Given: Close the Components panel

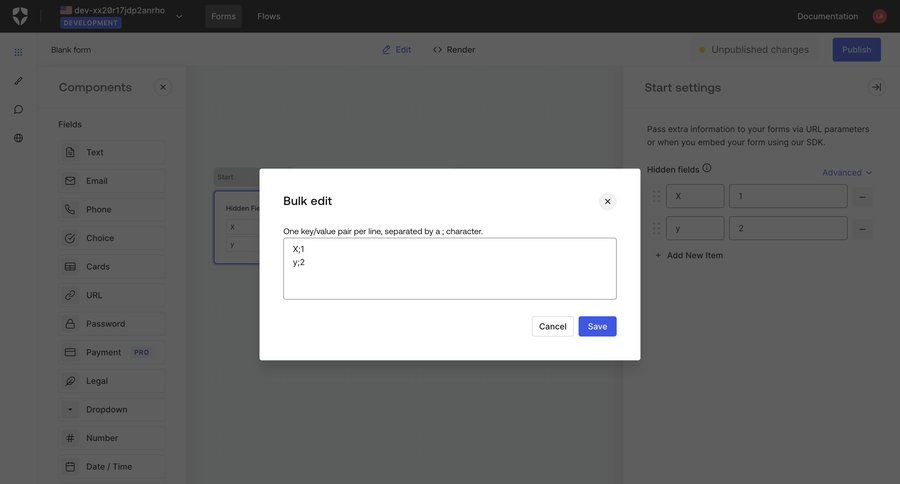Looking at the screenshot, I should pos(163,87).
